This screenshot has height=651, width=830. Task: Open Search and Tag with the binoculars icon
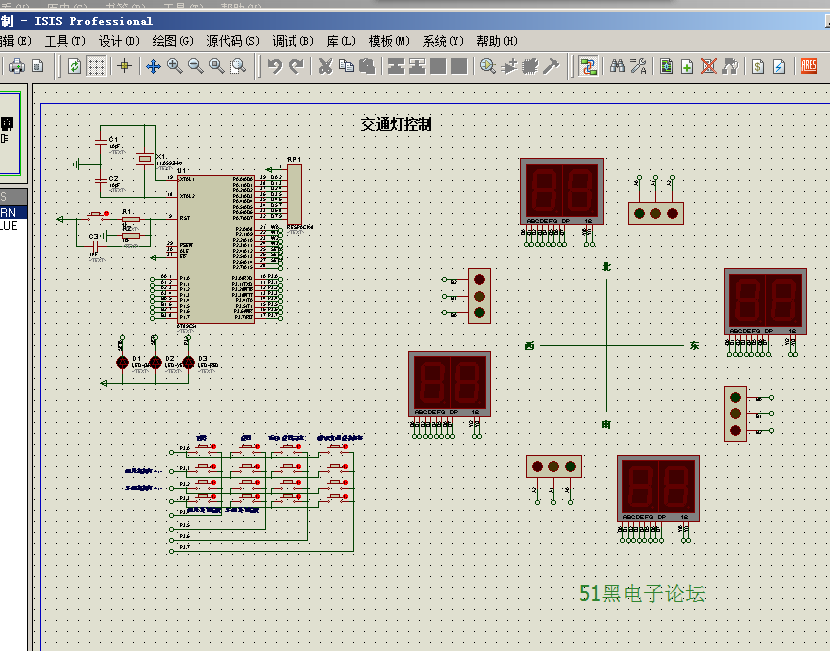pos(617,66)
